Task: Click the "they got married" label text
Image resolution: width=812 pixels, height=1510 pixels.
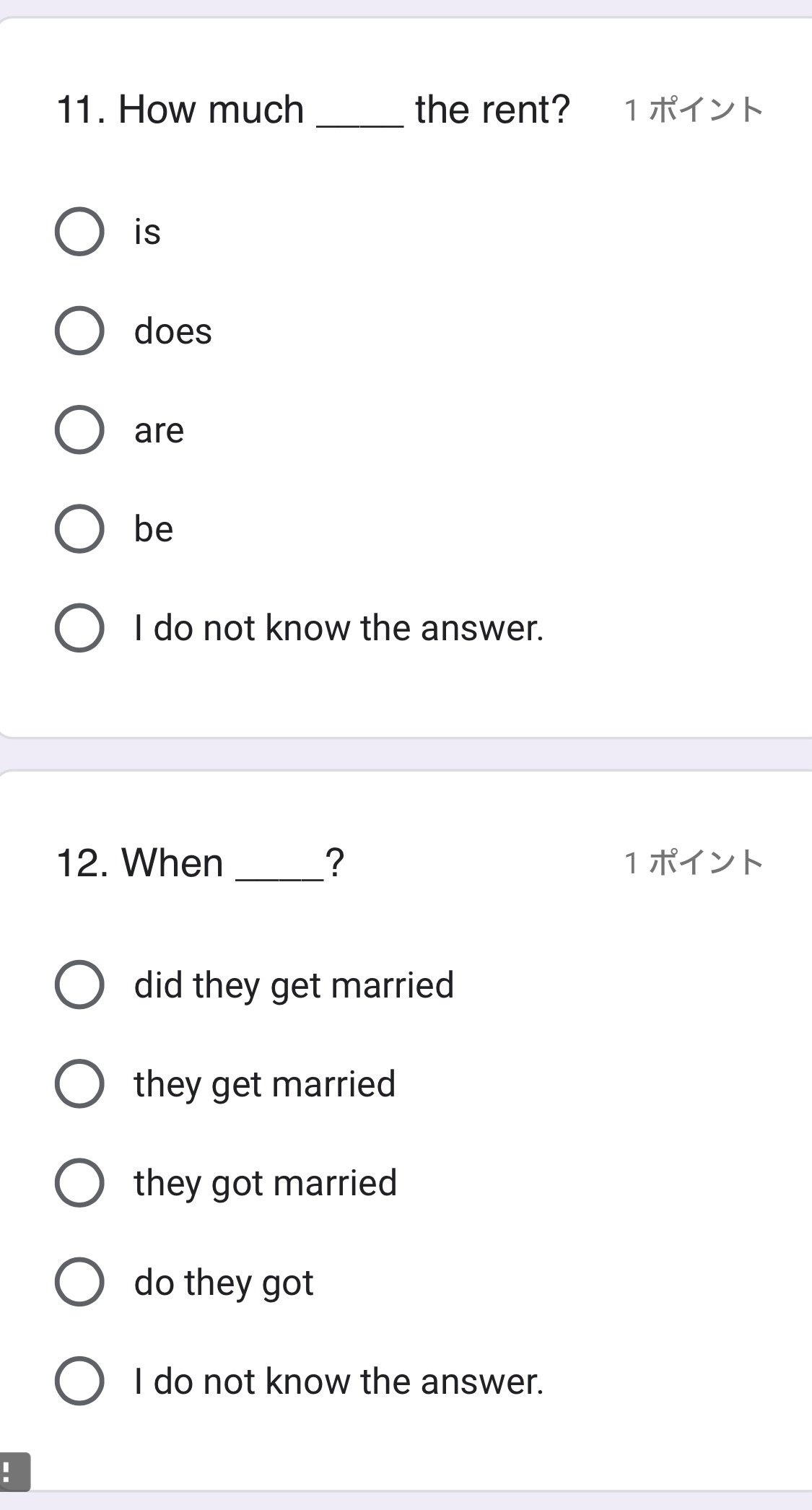Action: click(x=266, y=1184)
